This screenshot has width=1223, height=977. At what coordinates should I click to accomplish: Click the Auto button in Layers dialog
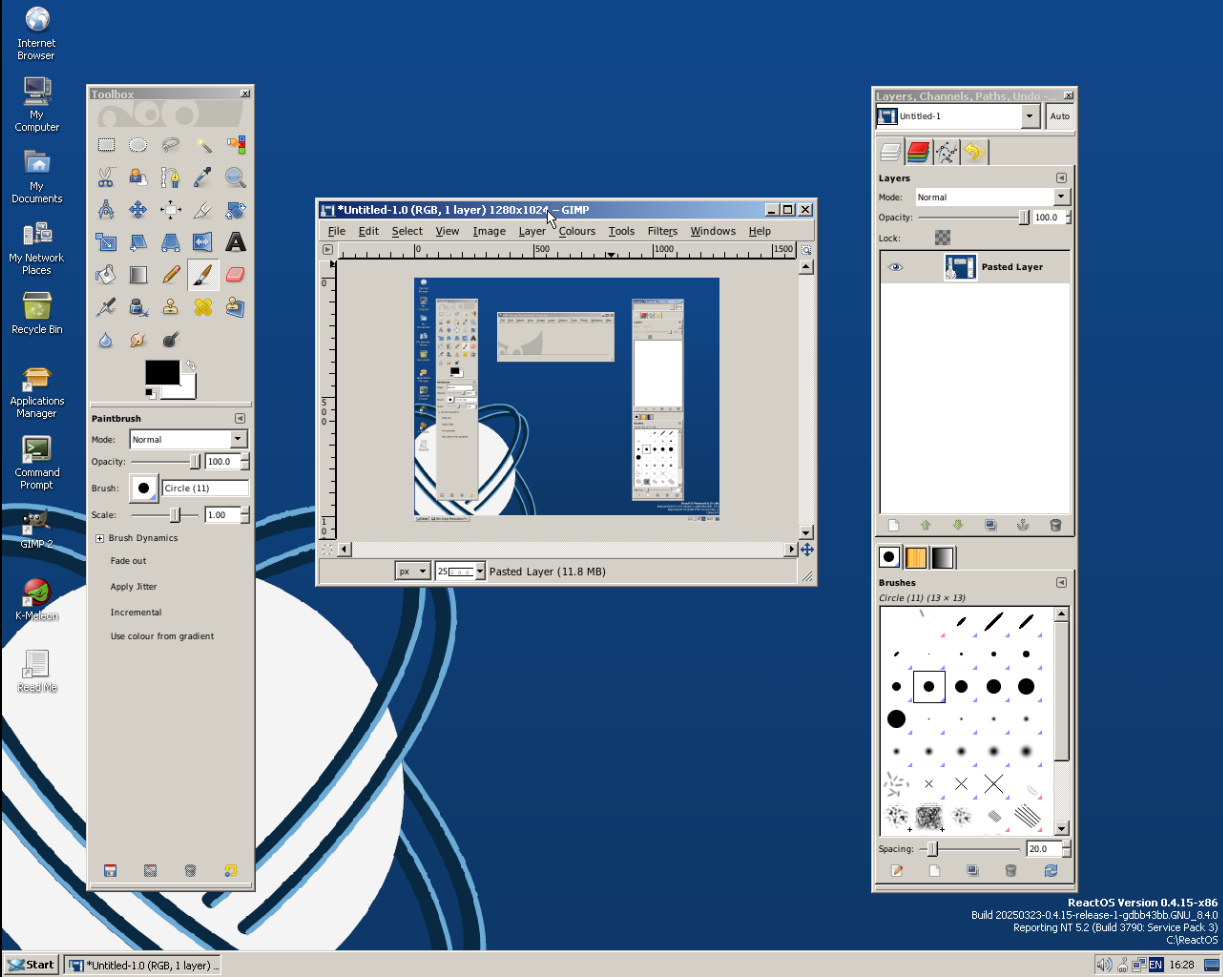tap(1060, 117)
